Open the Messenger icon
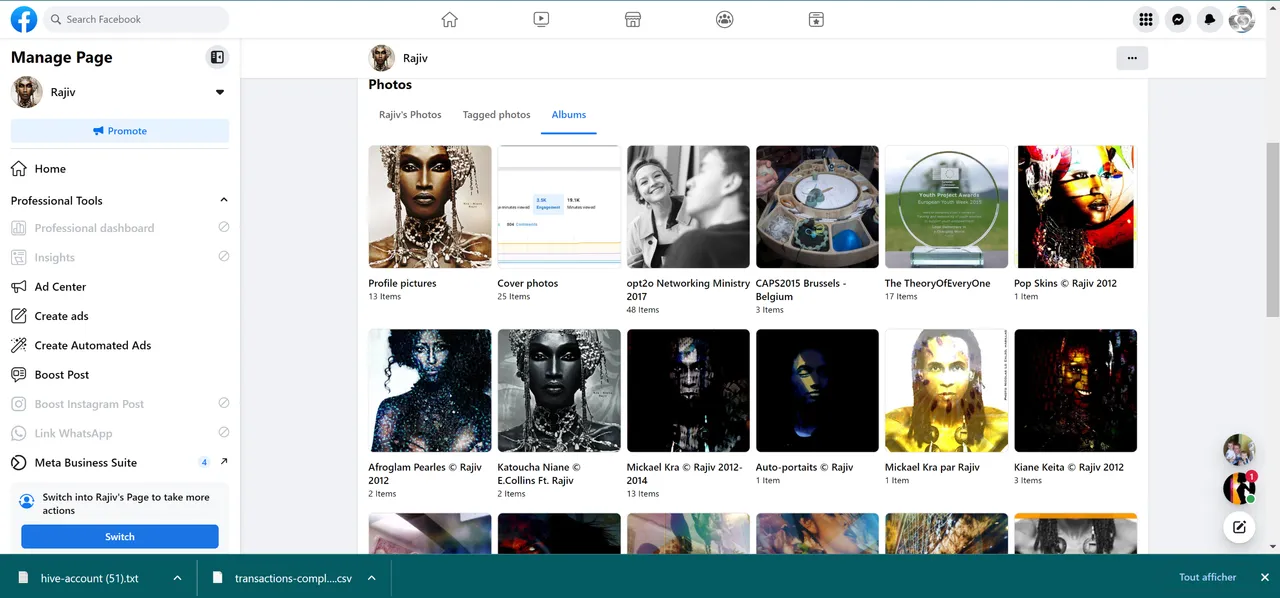This screenshot has height=598, width=1280. (1178, 19)
